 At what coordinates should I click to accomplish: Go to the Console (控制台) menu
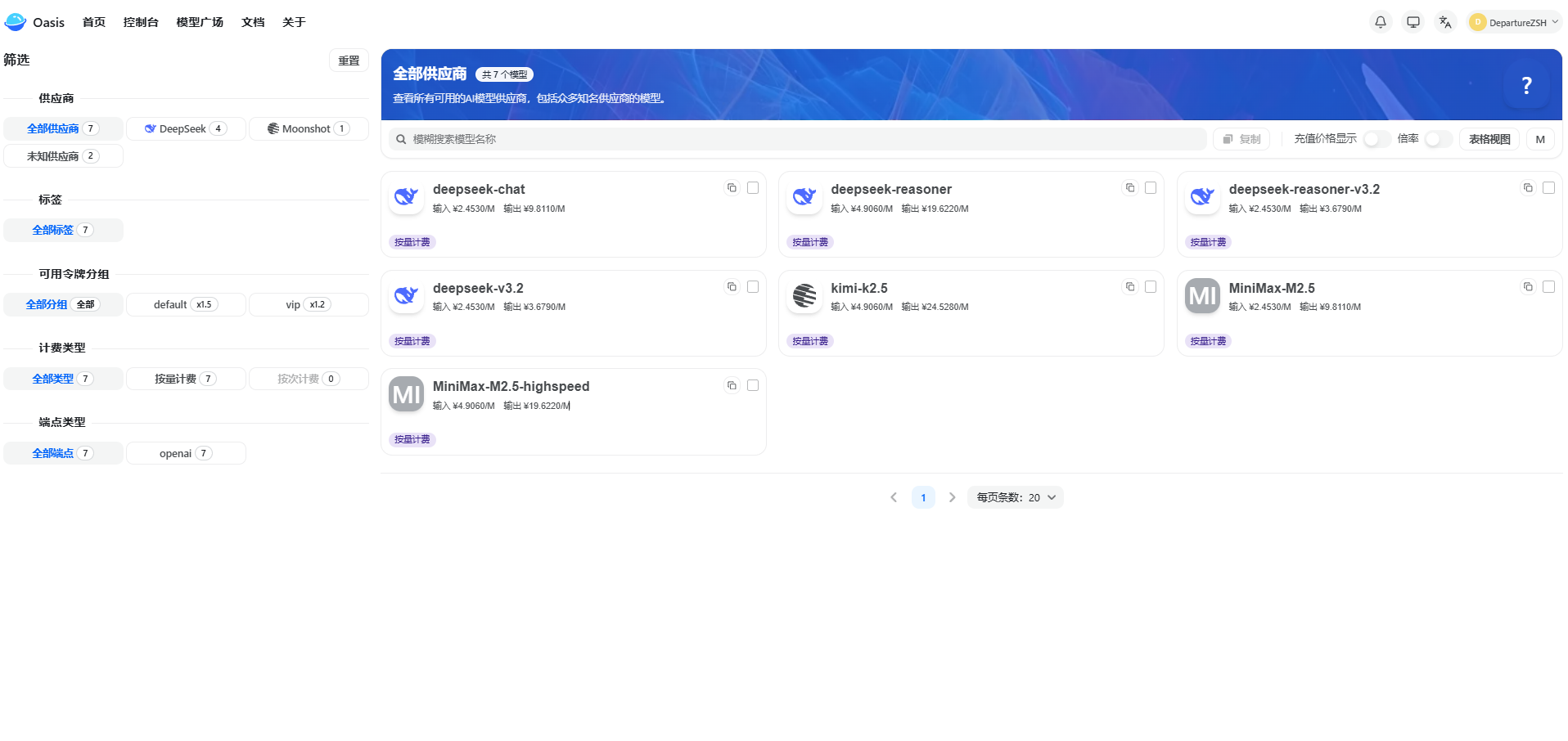[x=141, y=22]
